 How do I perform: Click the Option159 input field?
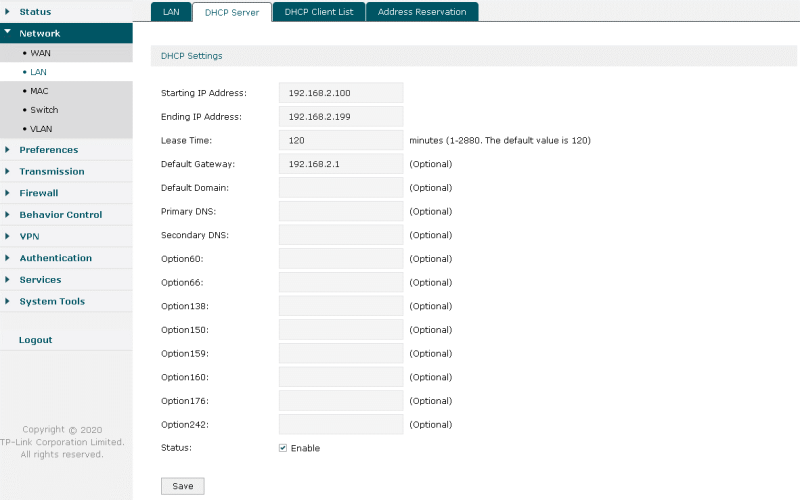341,353
